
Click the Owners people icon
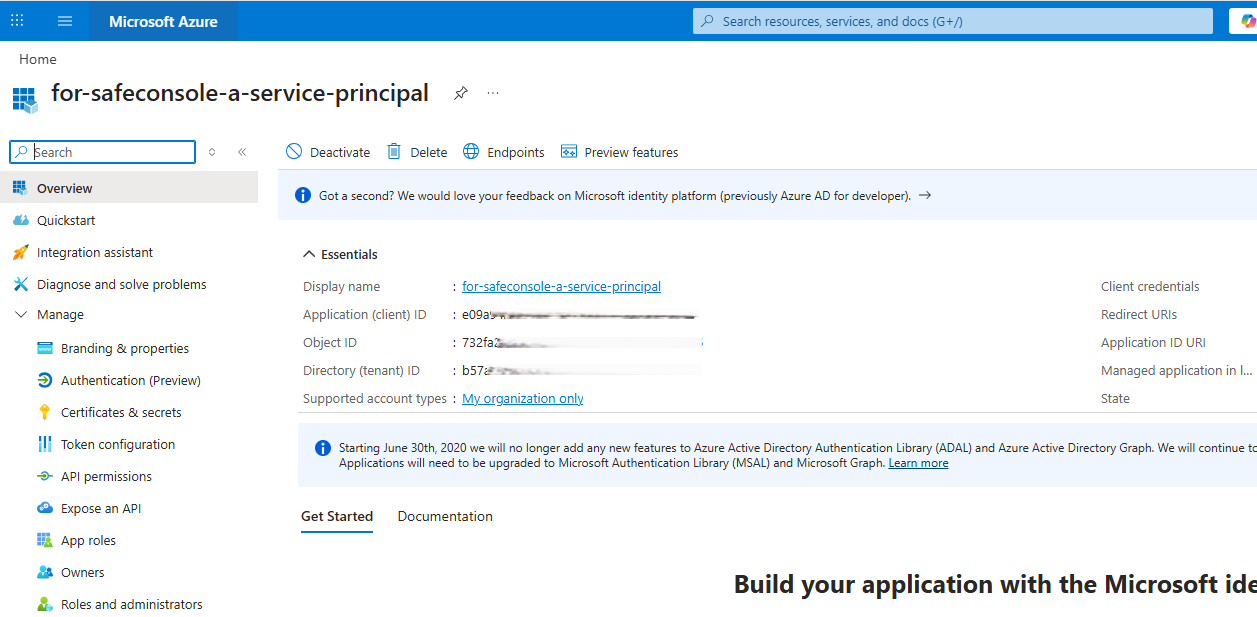[x=44, y=572]
